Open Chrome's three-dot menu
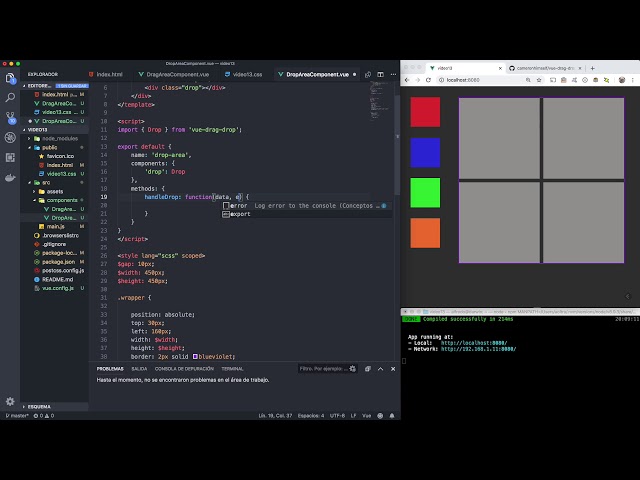The width and height of the screenshot is (640, 480). [x=633, y=80]
